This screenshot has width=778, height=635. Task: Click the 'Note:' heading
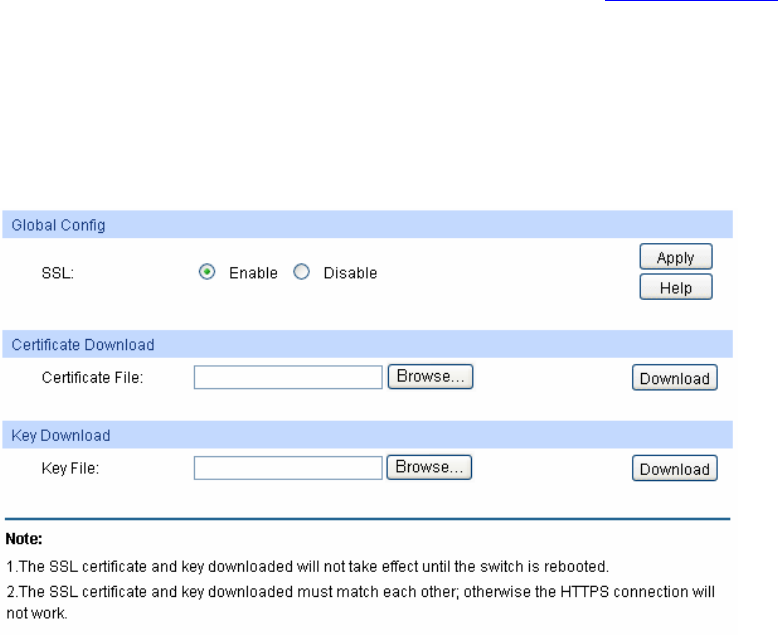click(x=24, y=539)
